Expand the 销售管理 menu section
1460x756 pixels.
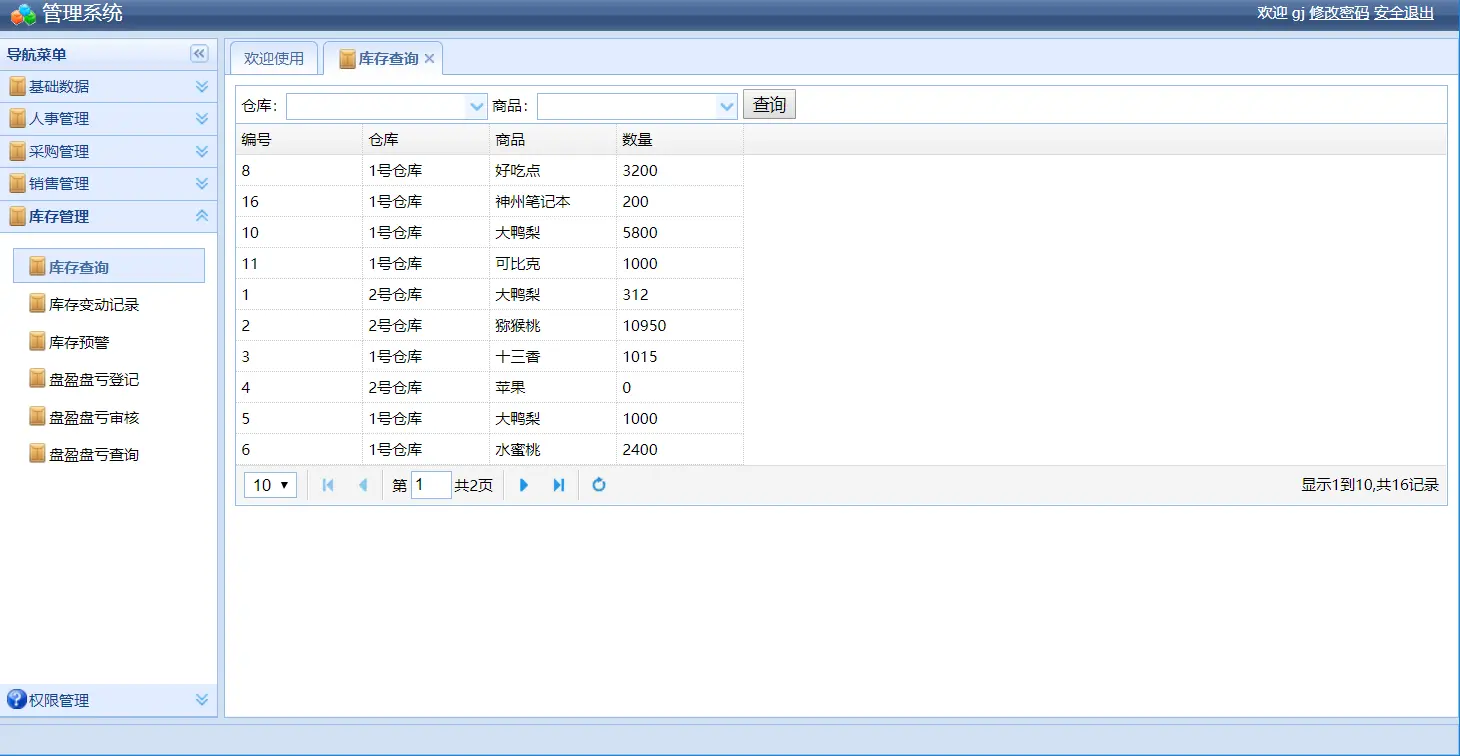(x=202, y=183)
